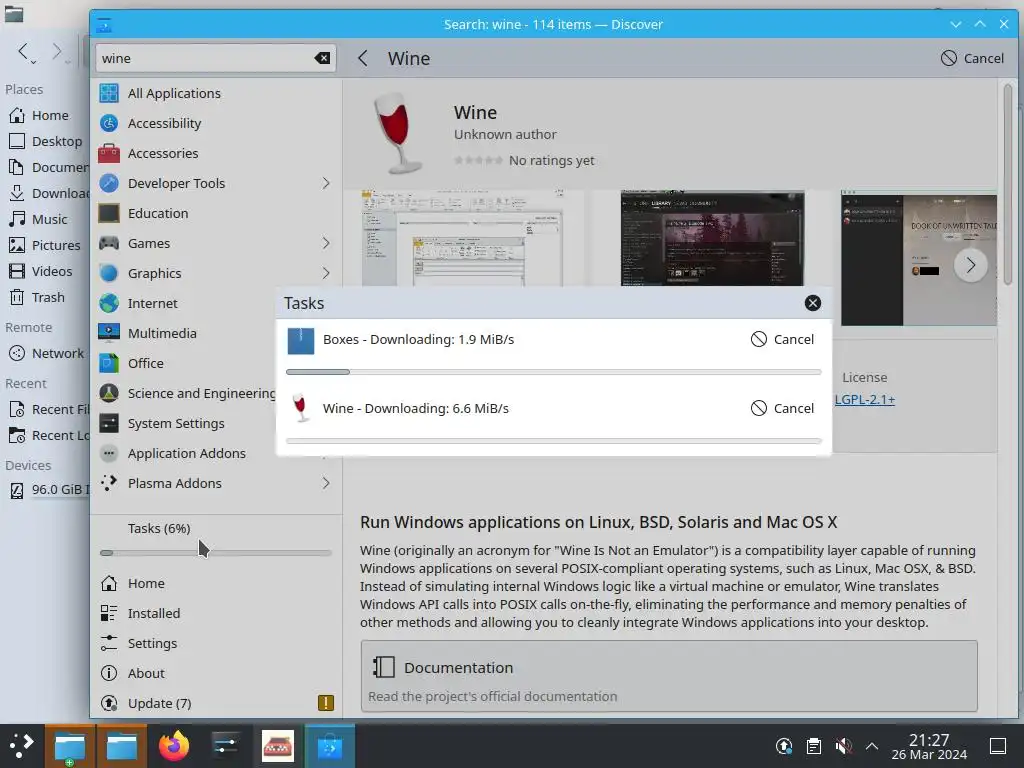Open Videos in the file manager Places
Screen dimensions: 1024x768
click(43, 272)
